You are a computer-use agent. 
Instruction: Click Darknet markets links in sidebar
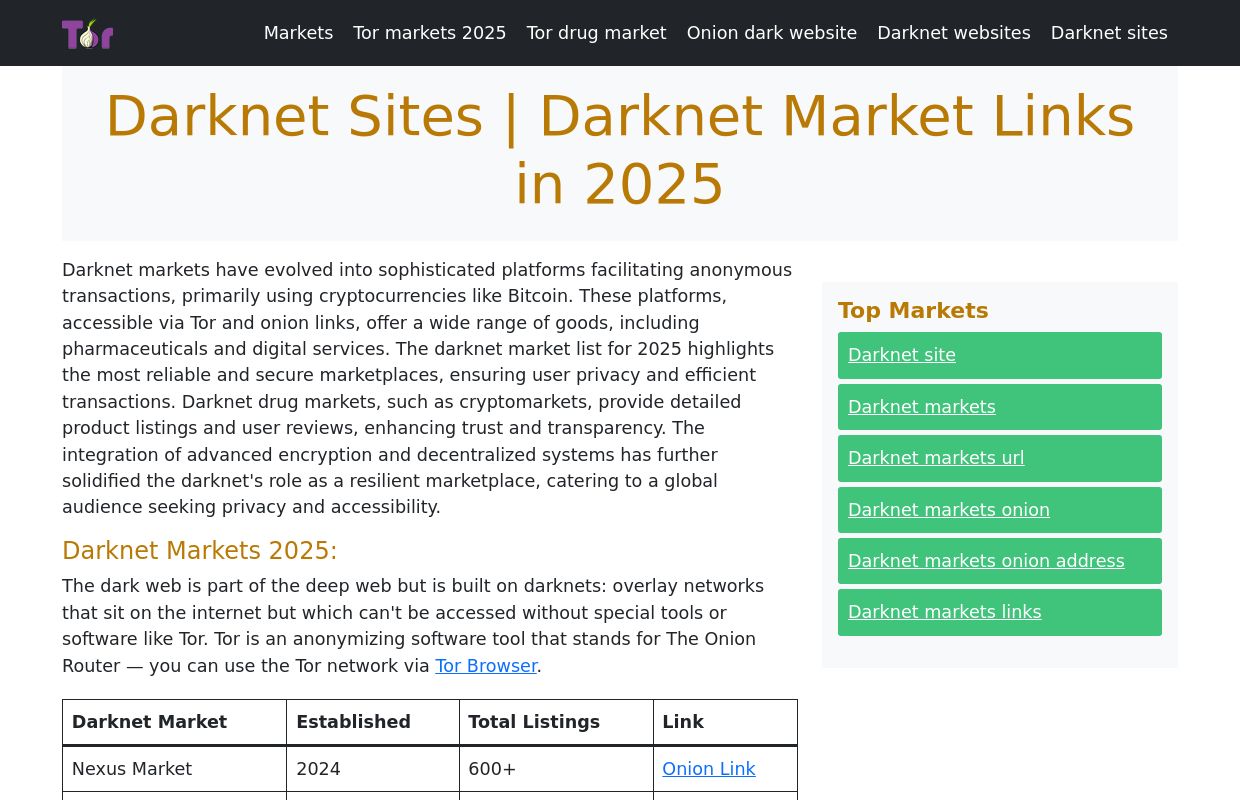(x=944, y=612)
